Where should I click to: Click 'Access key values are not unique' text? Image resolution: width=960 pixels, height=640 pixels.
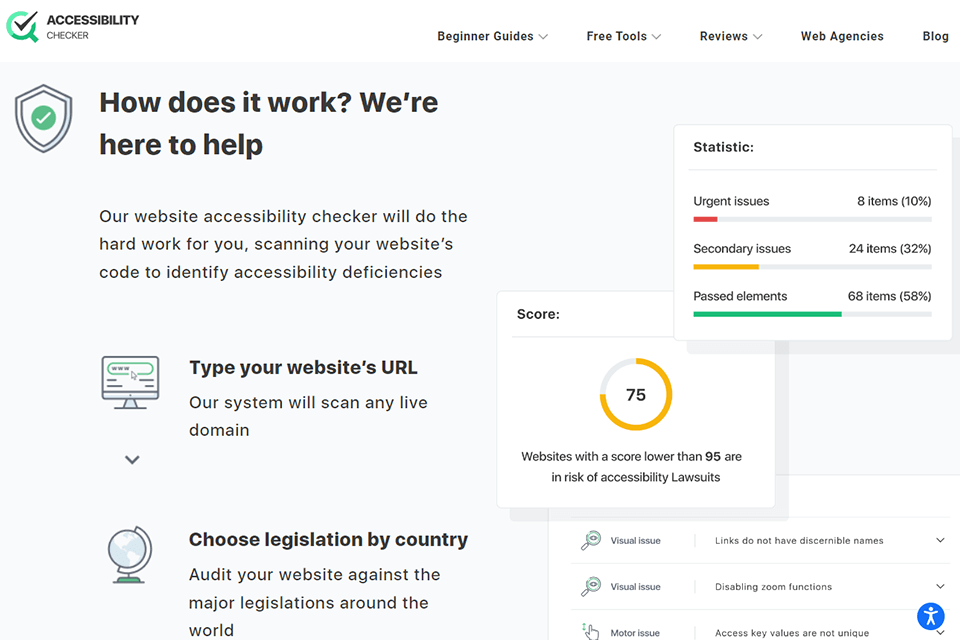point(792,633)
